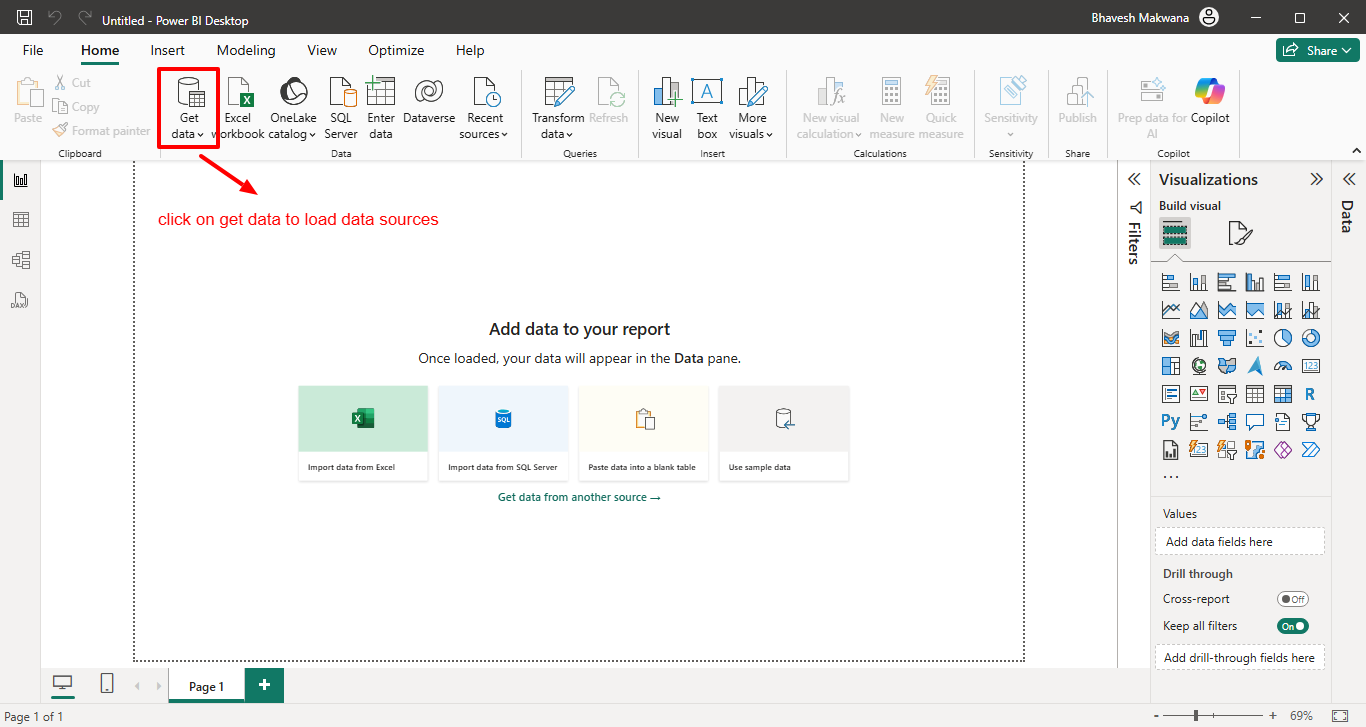Select the Gauge visual
The image size is (1366, 727).
pyautogui.click(x=1282, y=366)
